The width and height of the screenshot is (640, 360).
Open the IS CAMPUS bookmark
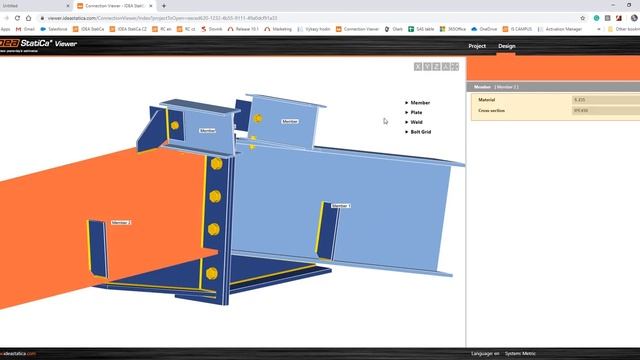coord(517,29)
